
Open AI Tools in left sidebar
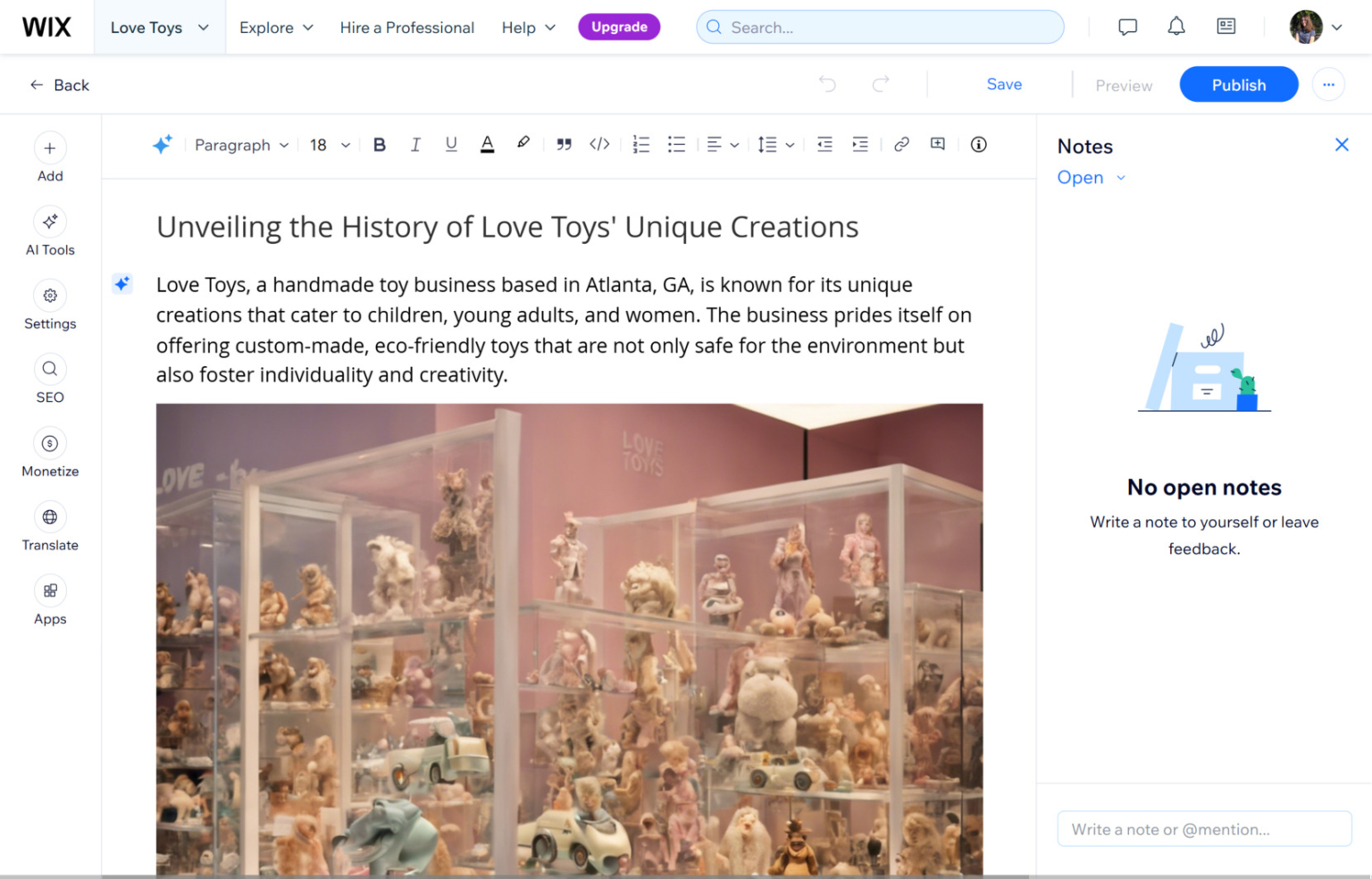(x=50, y=231)
